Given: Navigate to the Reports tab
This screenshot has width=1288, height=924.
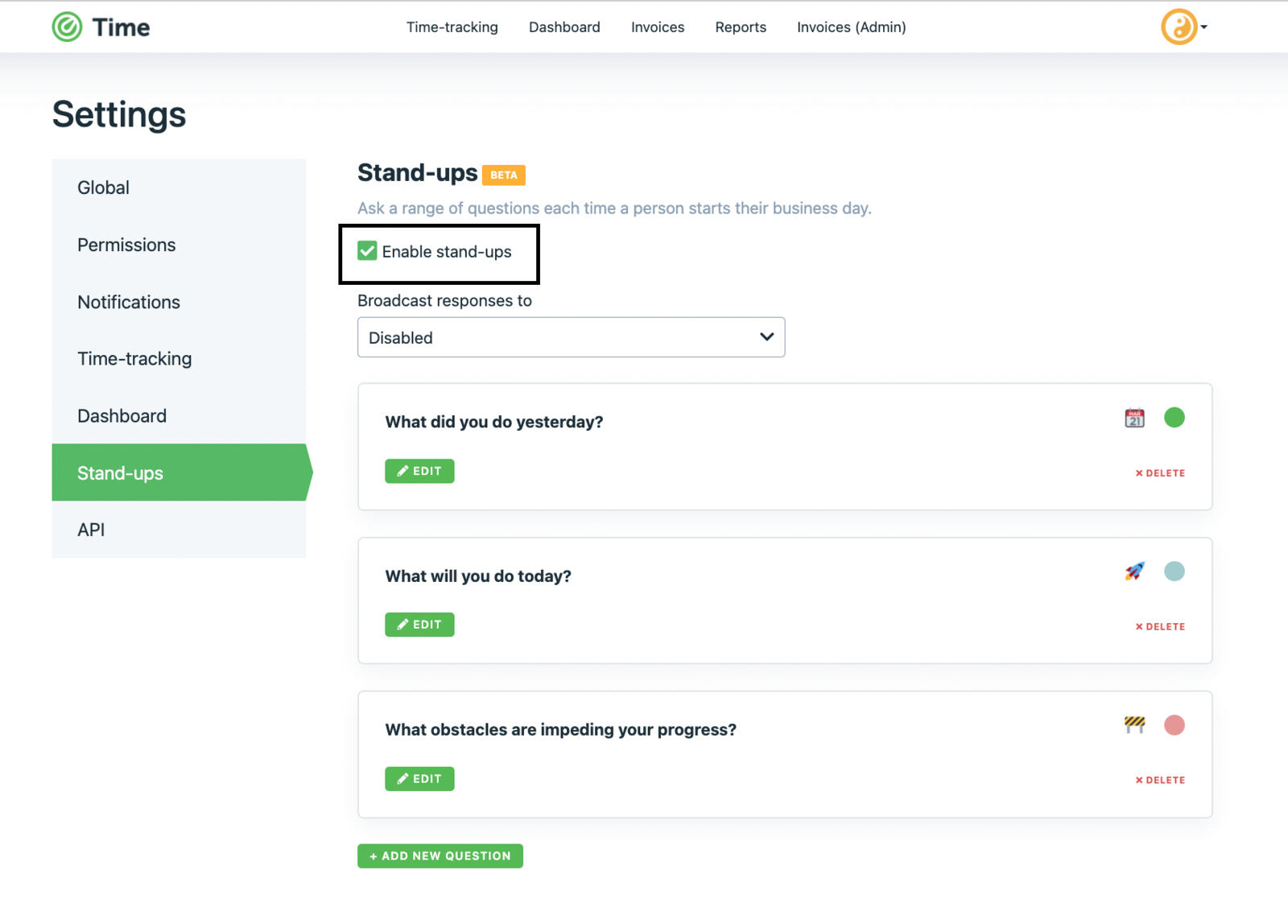Looking at the screenshot, I should tap(740, 27).
